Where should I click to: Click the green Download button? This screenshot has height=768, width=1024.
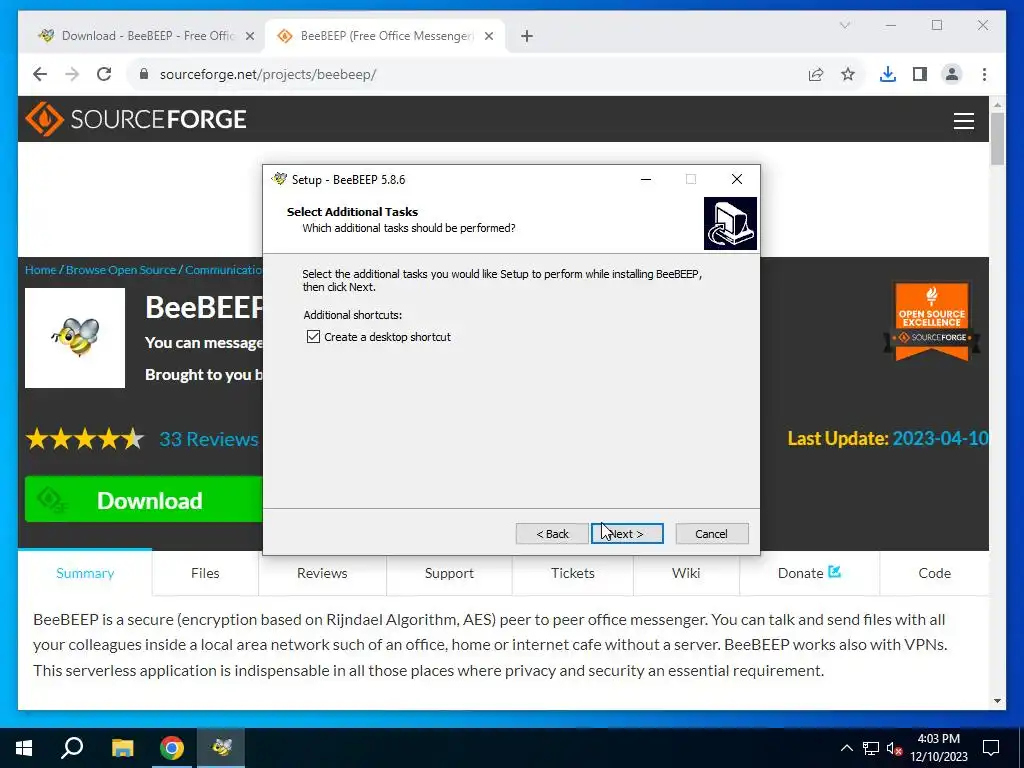click(144, 500)
